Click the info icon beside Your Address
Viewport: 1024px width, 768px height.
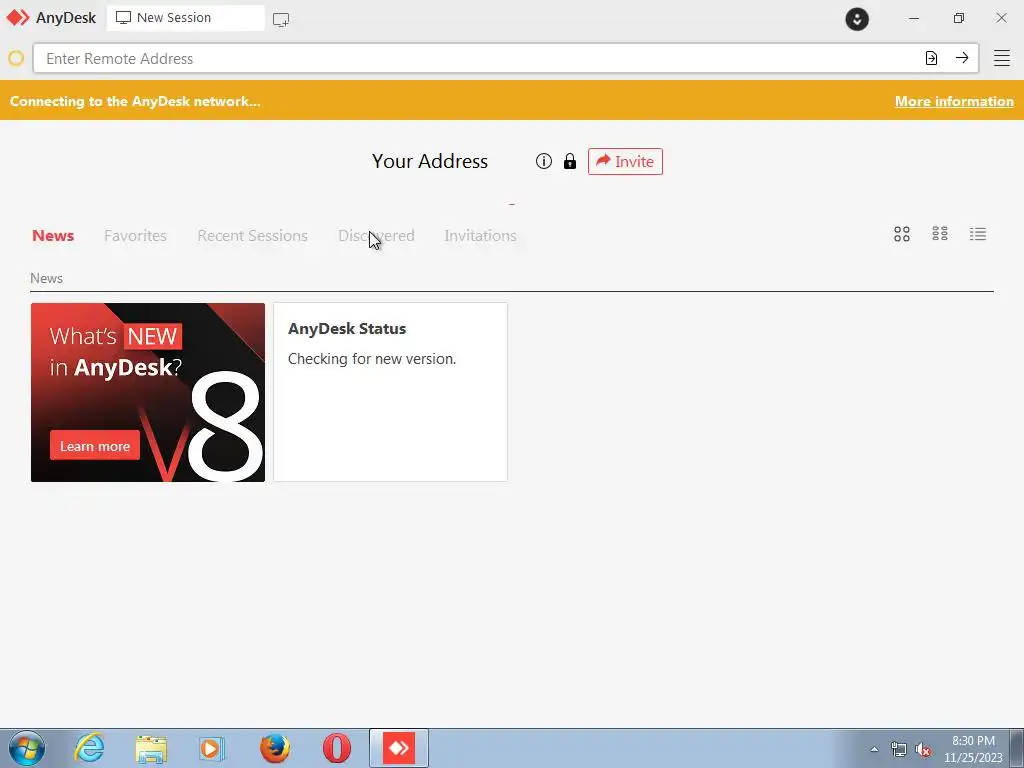[x=543, y=161]
